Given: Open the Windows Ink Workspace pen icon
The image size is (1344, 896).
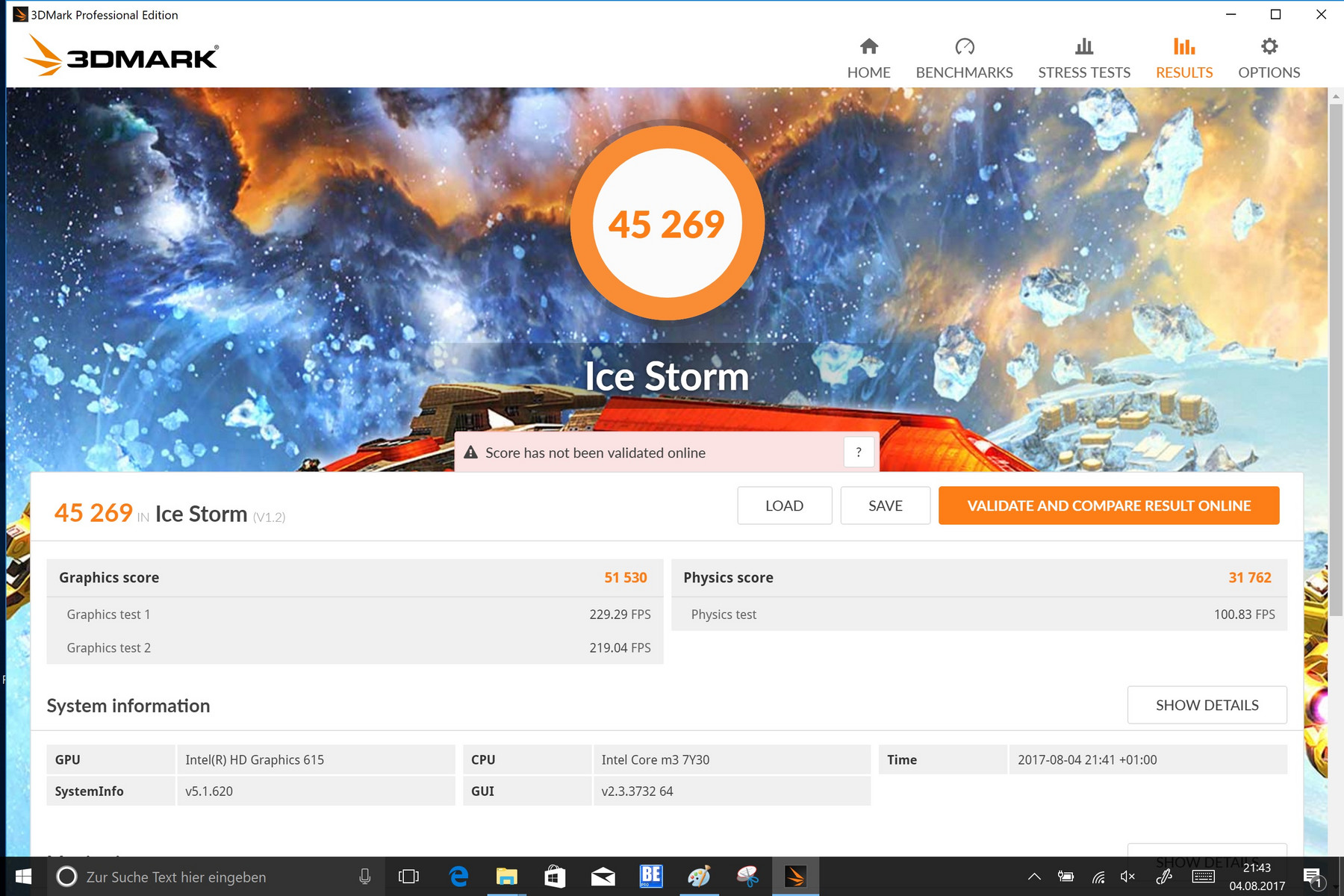Looking at the screenshot, I should click(1164, 877).
